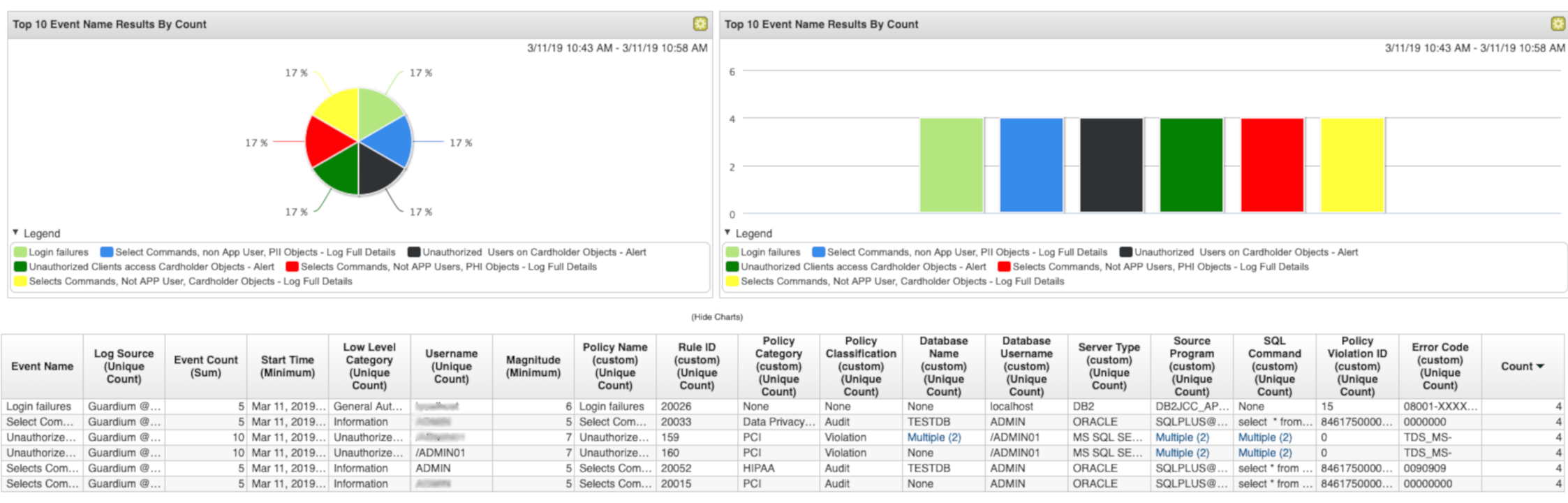Click Rule ID cell 20026
This screenshot has width=1568, height=503.
[697, 407]
